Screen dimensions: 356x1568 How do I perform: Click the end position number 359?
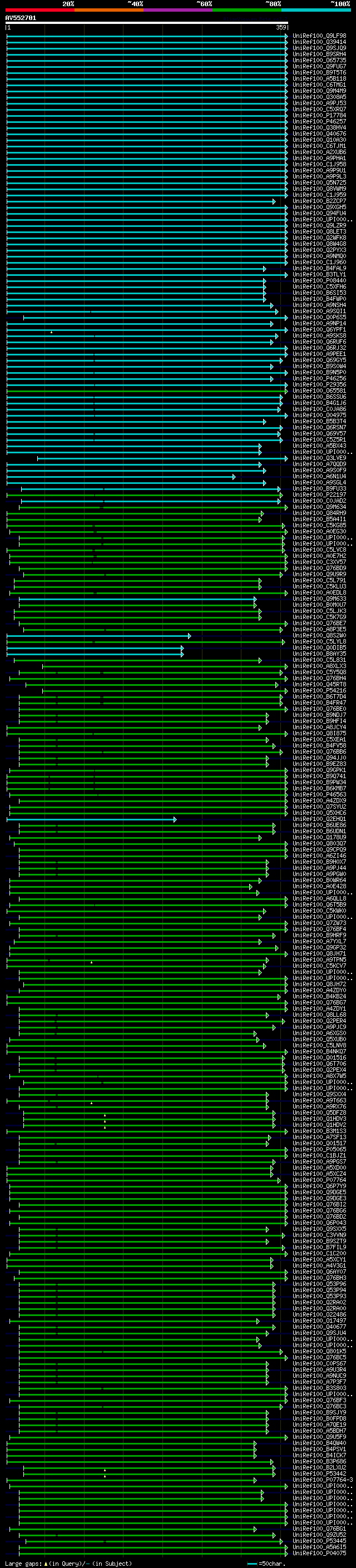pyautogui.click(x=281, y=28)
